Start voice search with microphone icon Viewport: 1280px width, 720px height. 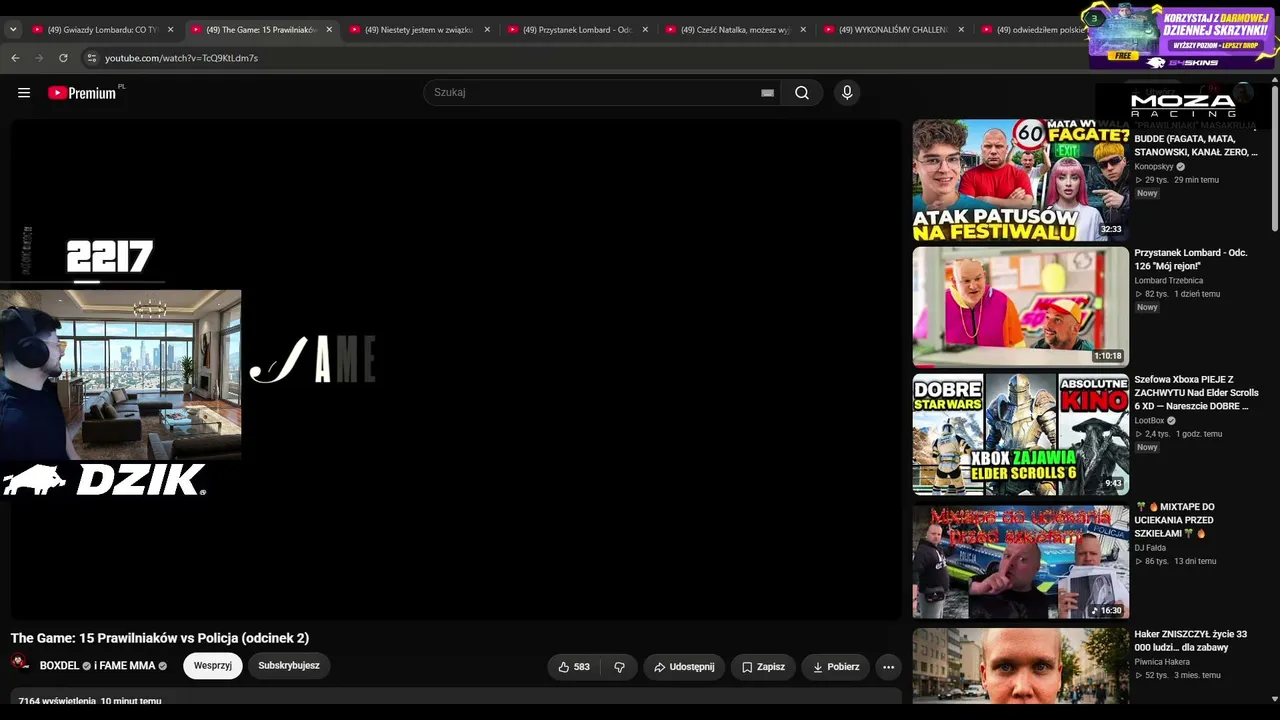click(x=847, y=93)
